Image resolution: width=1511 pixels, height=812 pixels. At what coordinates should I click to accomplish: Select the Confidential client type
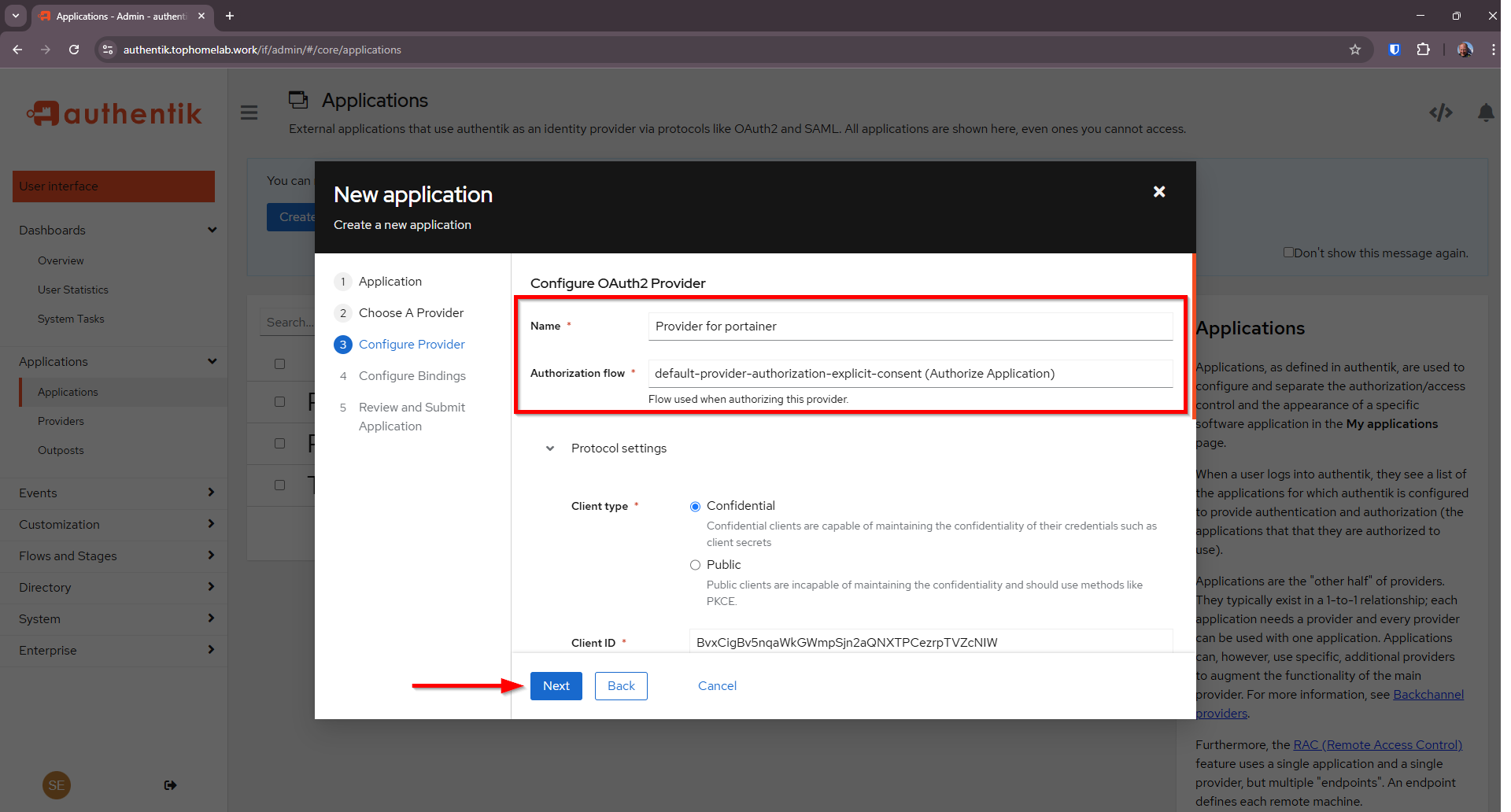(x=695, y=507)
